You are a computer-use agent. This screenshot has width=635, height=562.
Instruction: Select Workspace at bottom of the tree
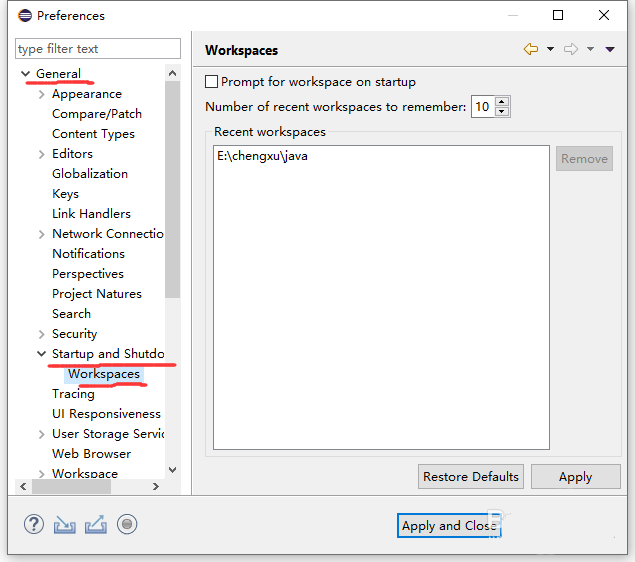(85, 473)
